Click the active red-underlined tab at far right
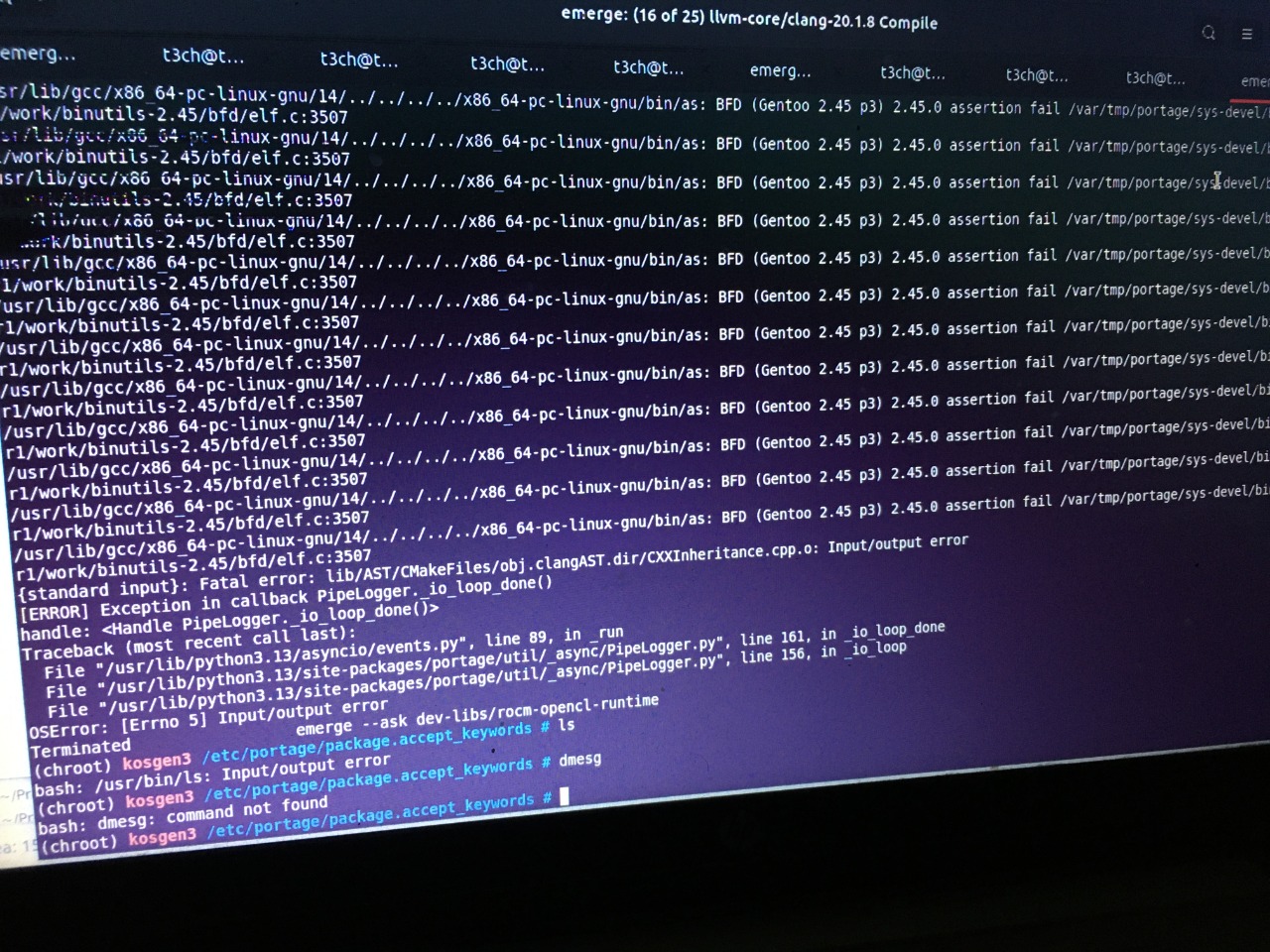 pos(1253,82)
